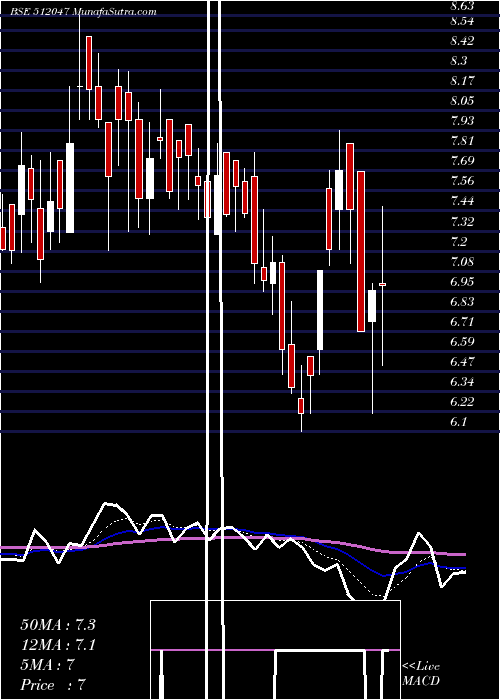Click the 50MA : 7.3 indicator text
The image size is (500, 700).
click(x=58, y=625)
